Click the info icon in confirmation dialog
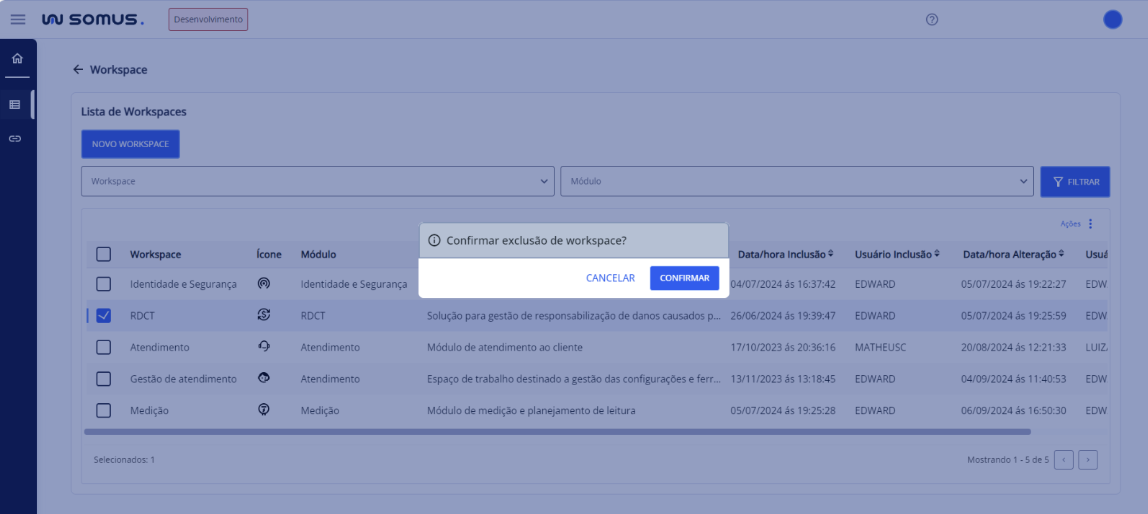Screen dimensions: 1148x514 pyautogui.click(x=433, y=240)
